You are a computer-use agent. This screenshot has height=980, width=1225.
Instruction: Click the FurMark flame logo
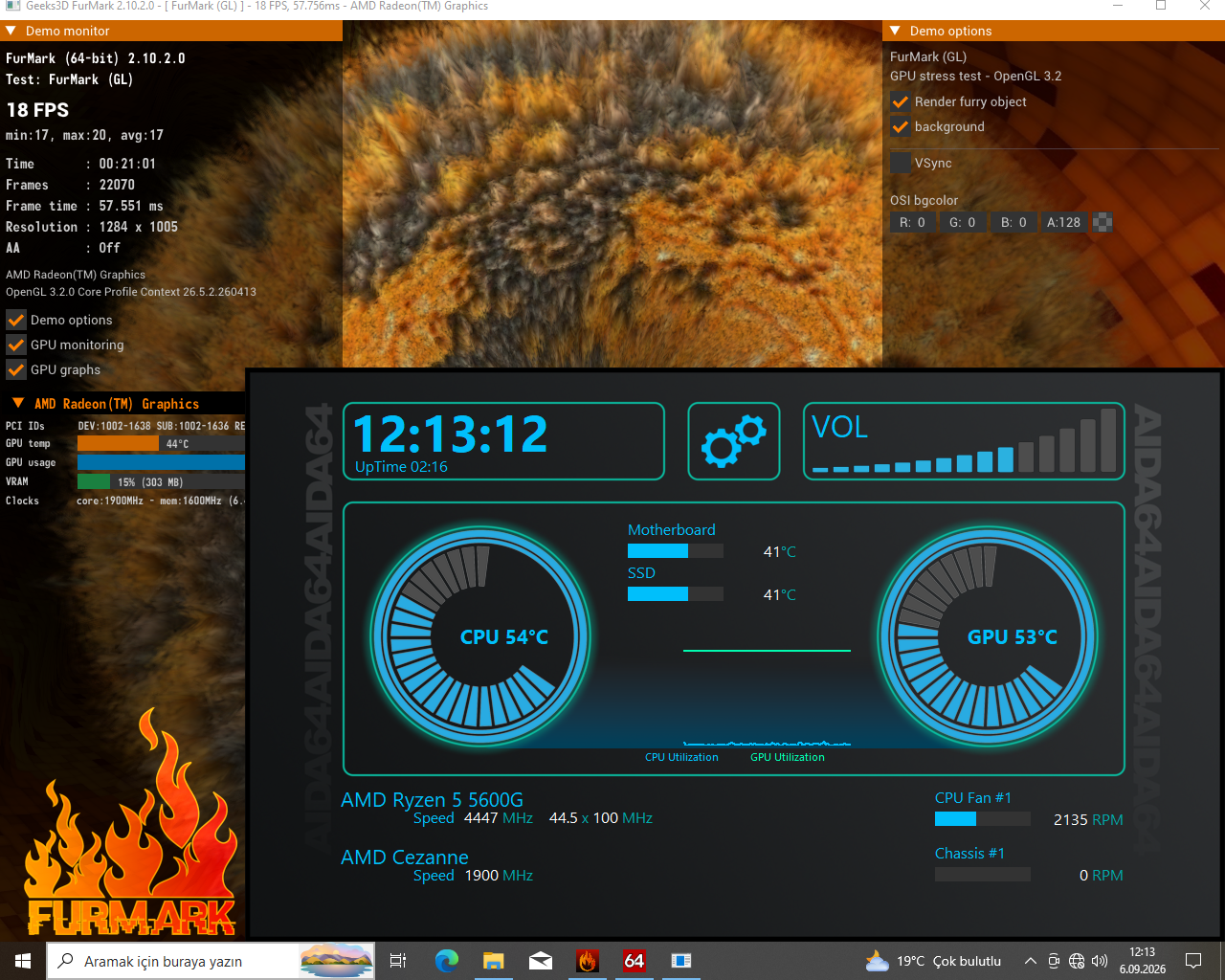coord(131,823)
